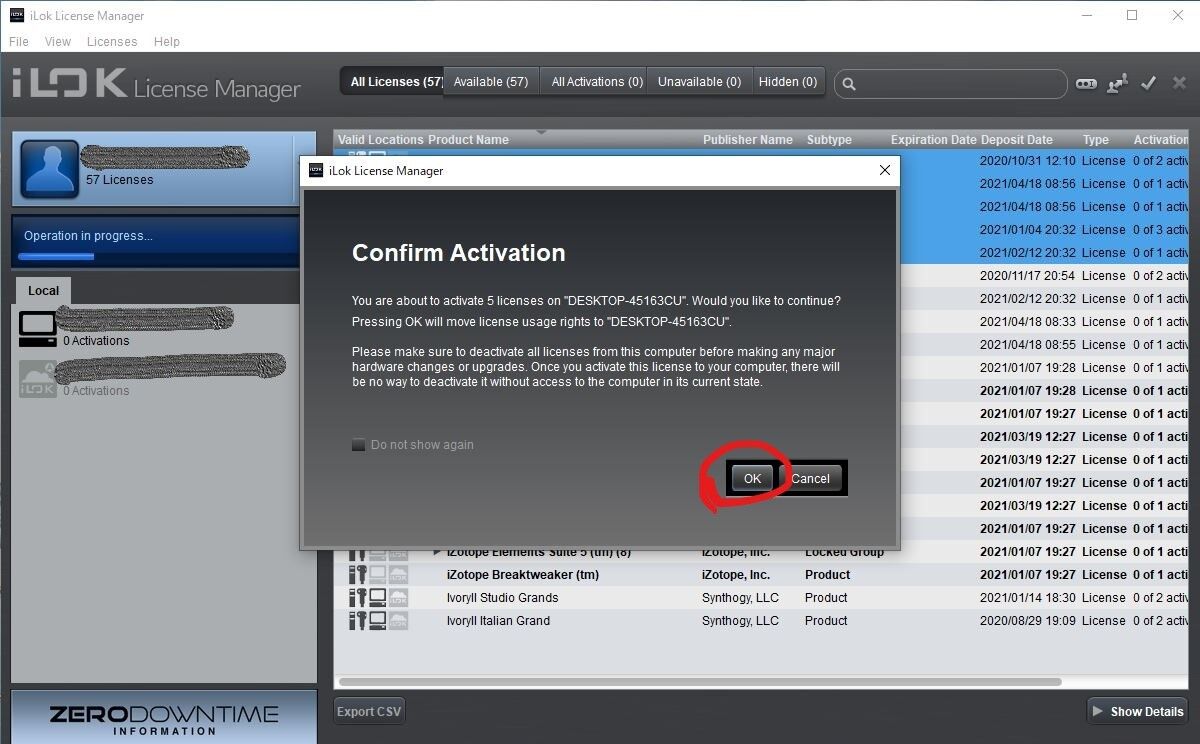Sort by Expiration Date column header
Viewport: 1200px width, 744px height.
click(x=933, y=140)
